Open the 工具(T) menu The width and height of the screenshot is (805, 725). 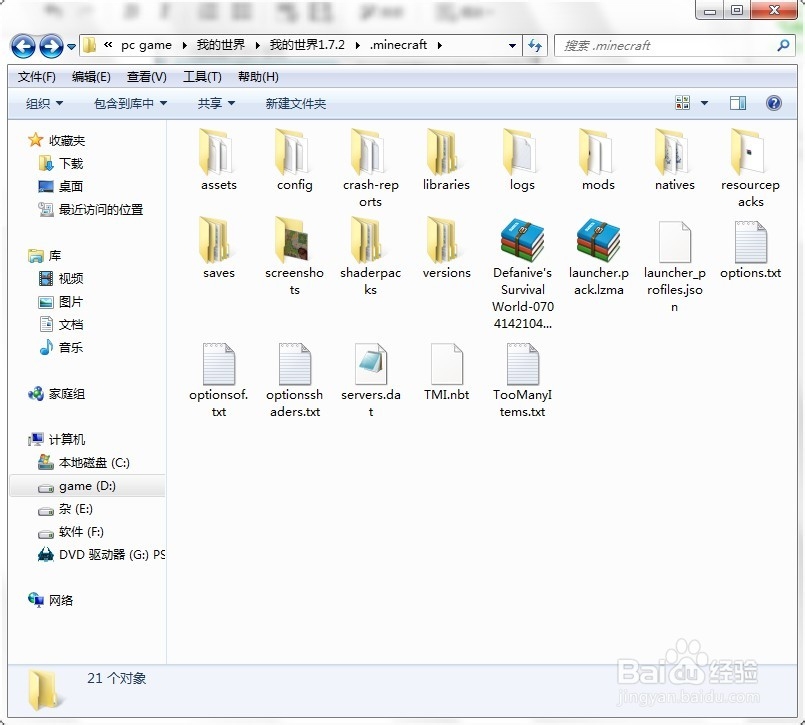coord(202,77)
